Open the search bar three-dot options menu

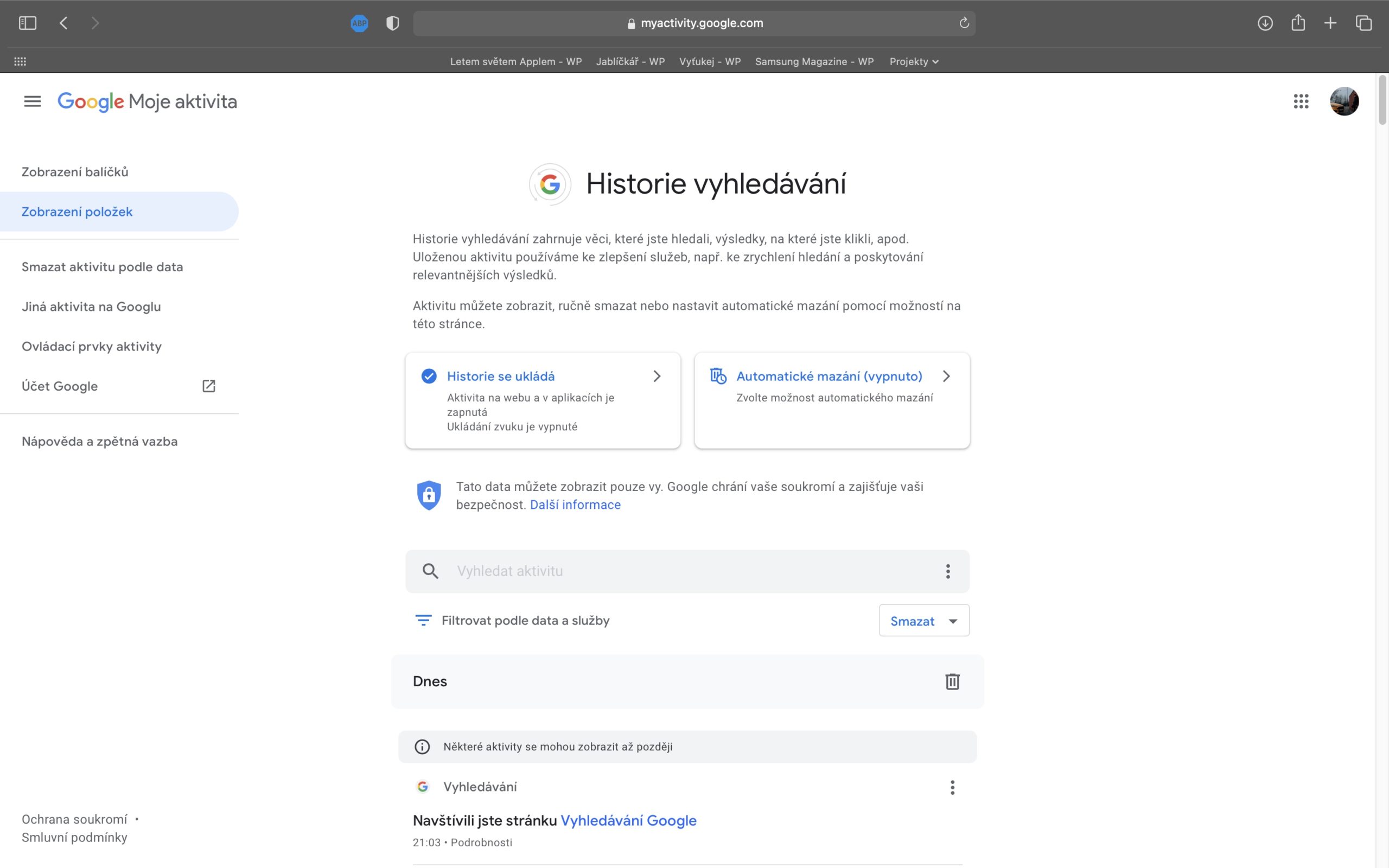point(948,571)
